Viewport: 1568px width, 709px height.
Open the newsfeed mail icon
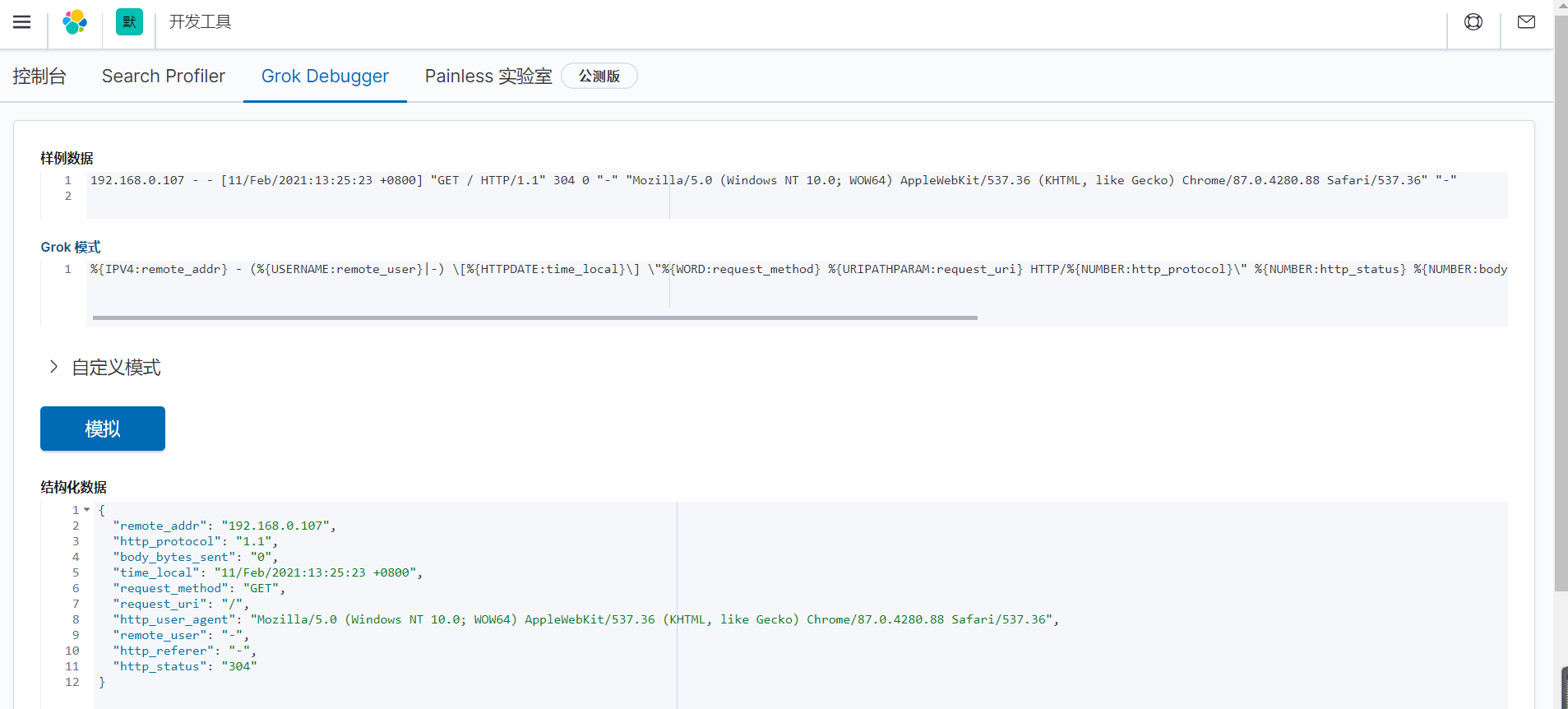pyautogui.click(x=1526, y=22)
